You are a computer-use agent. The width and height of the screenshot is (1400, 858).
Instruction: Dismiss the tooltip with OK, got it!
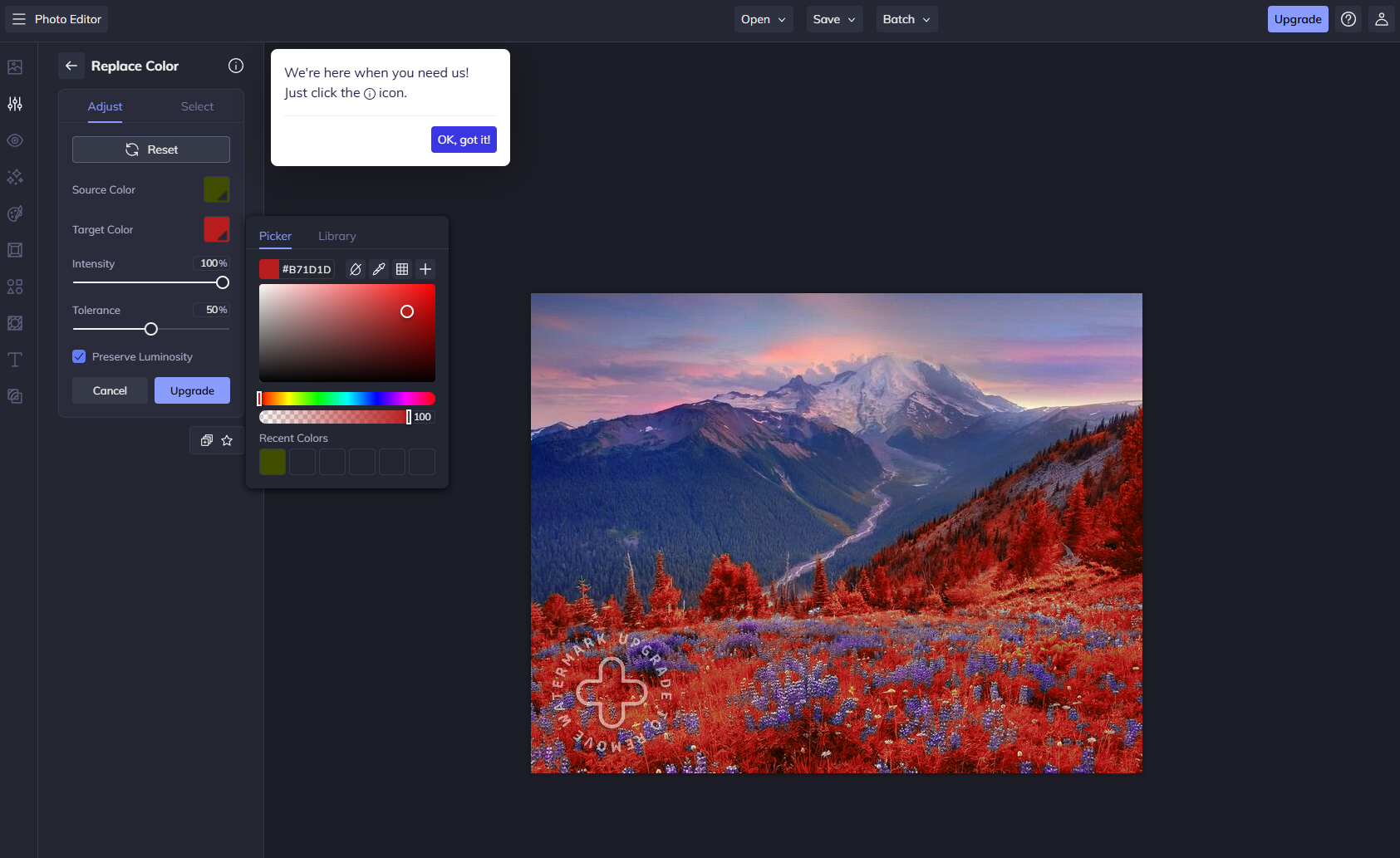click(x=464, y=140)
